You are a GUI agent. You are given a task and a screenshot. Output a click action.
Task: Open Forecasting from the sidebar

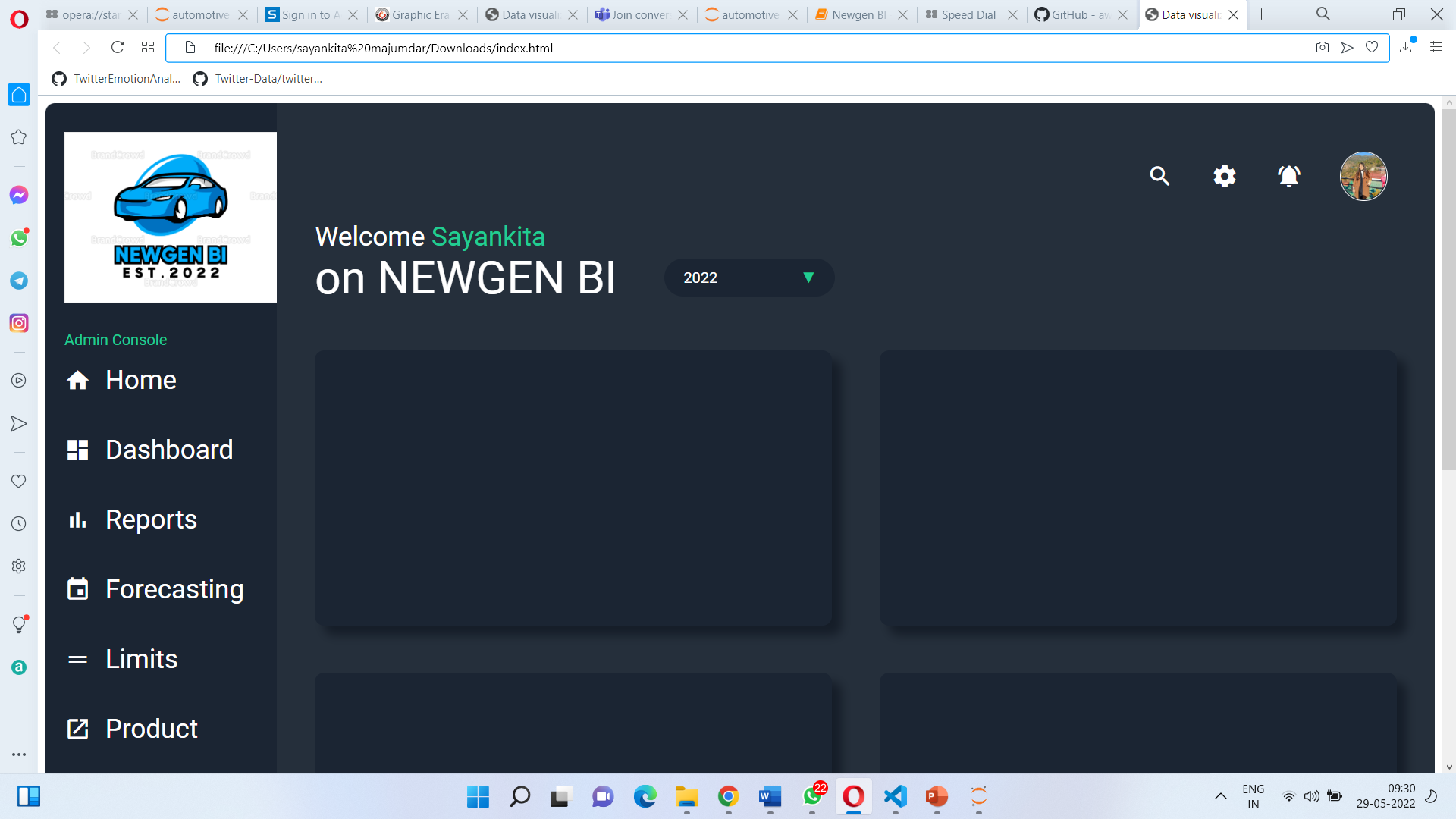174,589
